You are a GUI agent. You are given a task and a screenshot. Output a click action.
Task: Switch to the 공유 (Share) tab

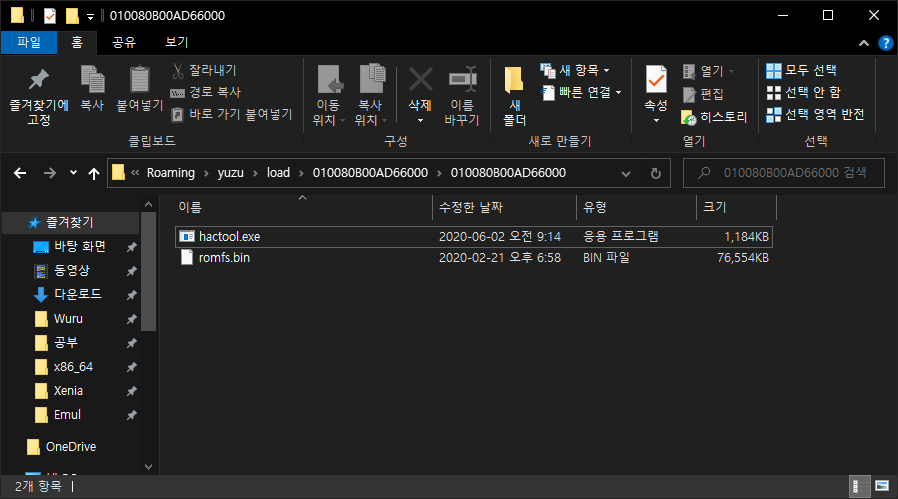coord(124,42)
